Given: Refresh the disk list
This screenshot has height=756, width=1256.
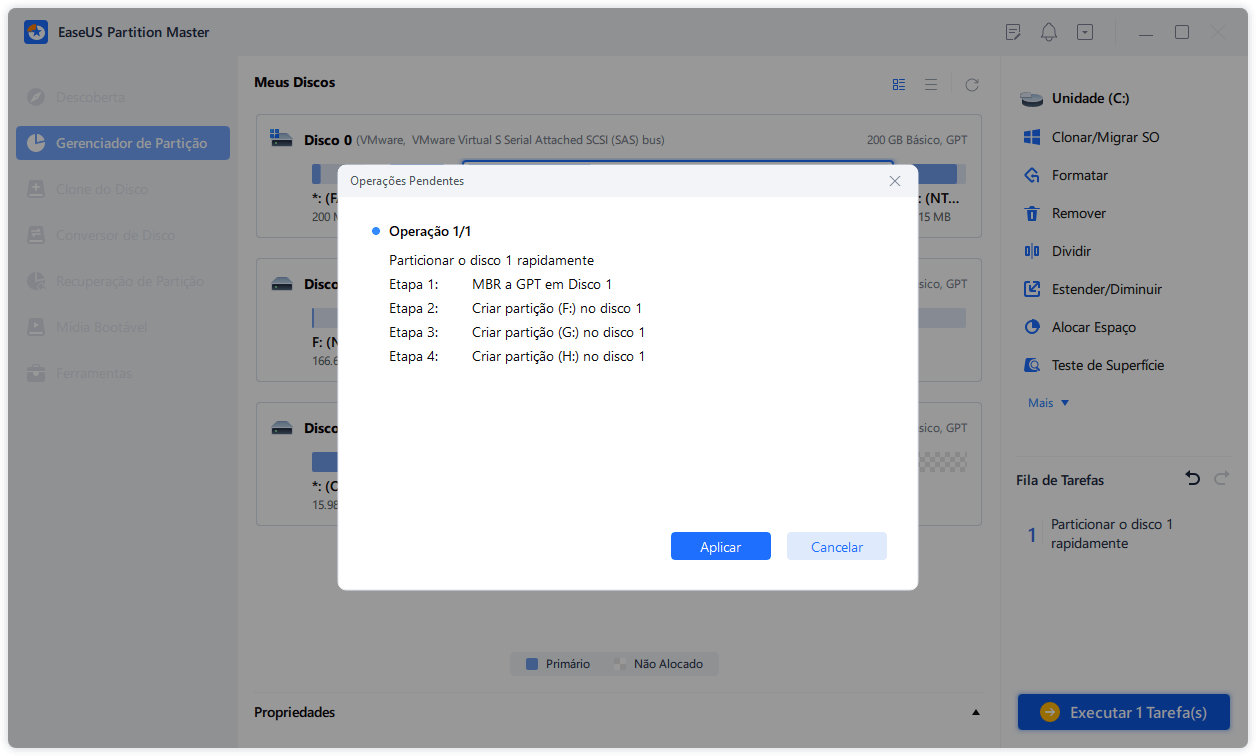Looking at the screenshot, I should pos(971,85).
